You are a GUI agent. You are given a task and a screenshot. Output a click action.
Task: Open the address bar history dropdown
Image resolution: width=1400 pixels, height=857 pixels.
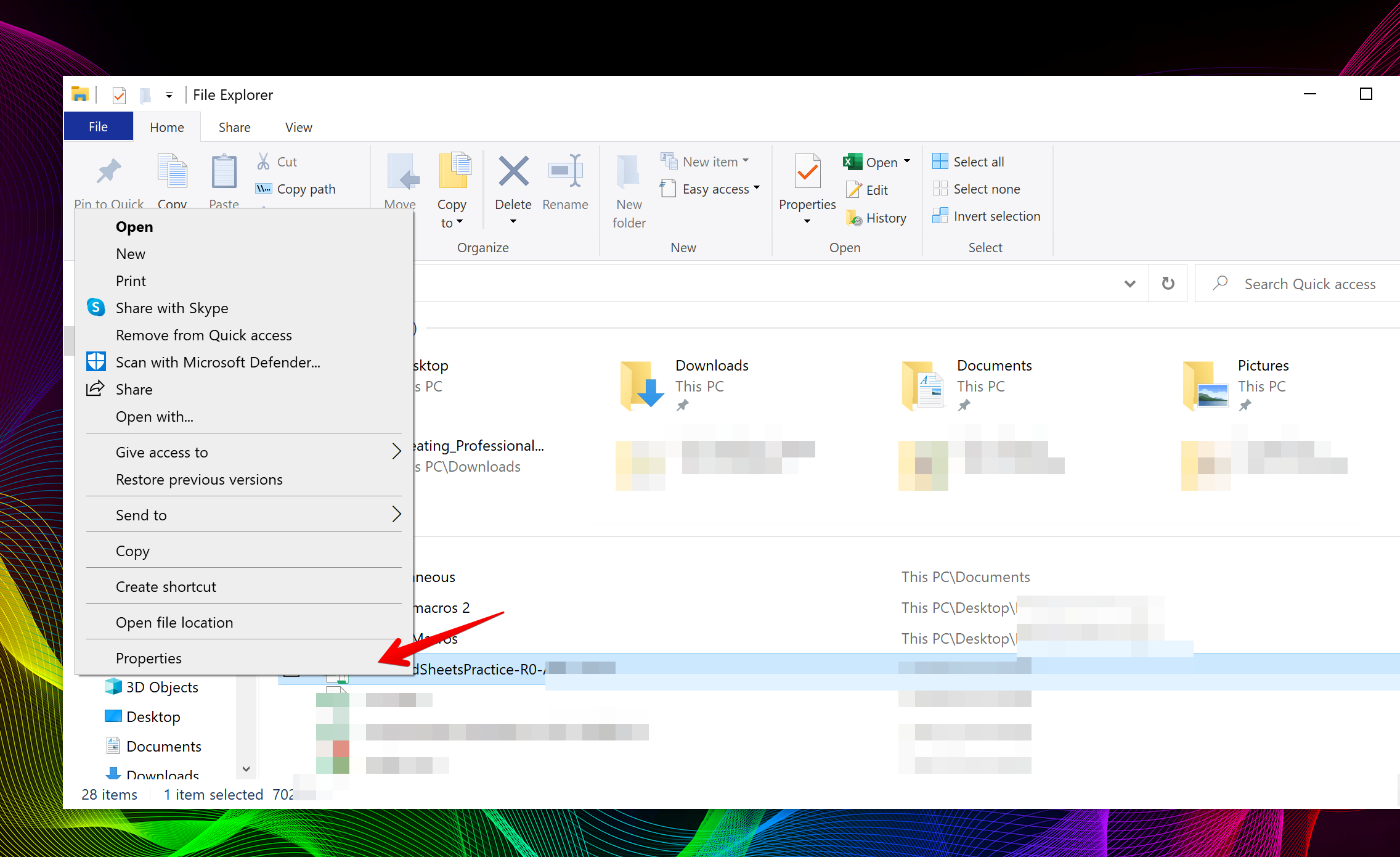tap(1129, 284)
